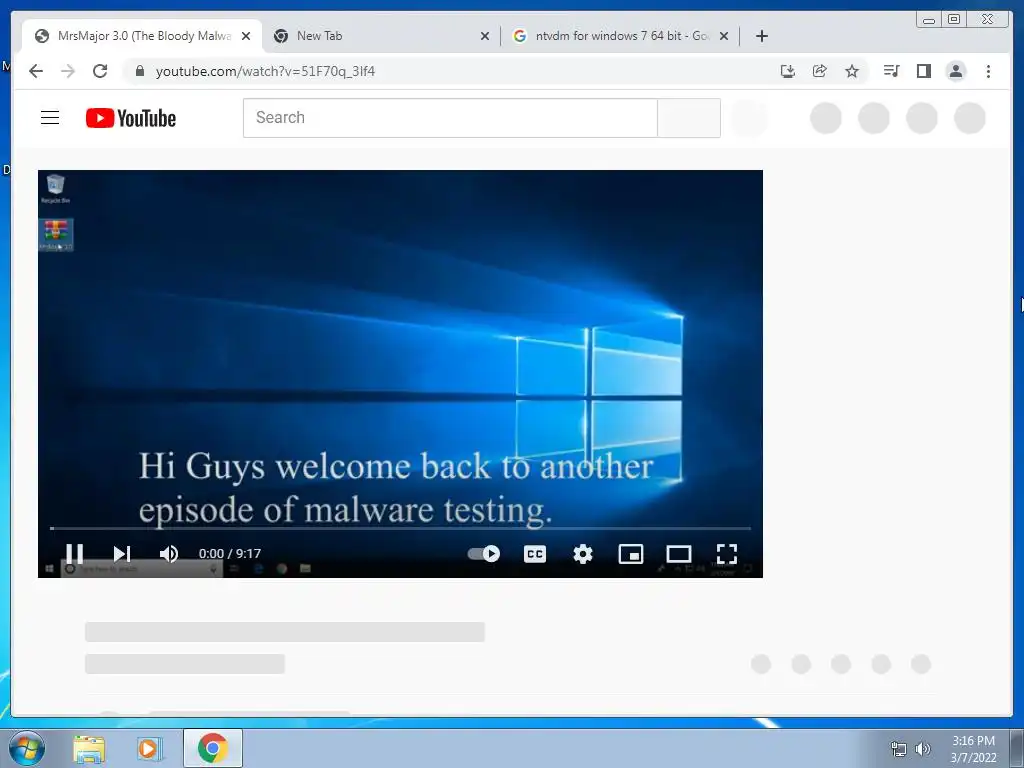The image size is (1024, 768).
Task: Open a new browser tab
Action: click(x=761, y=36)
